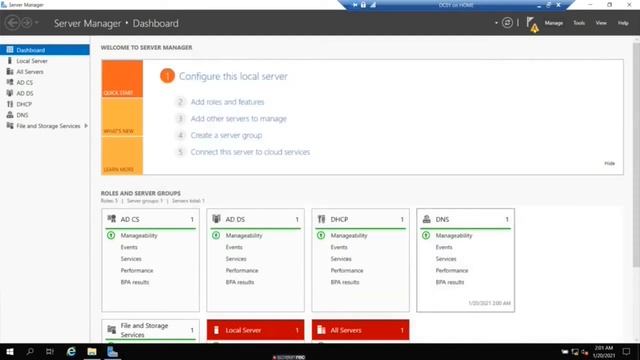The image size is (640, 360).
Task: Launch Internet Explorer from the taskbar
Action: (71, 351)
